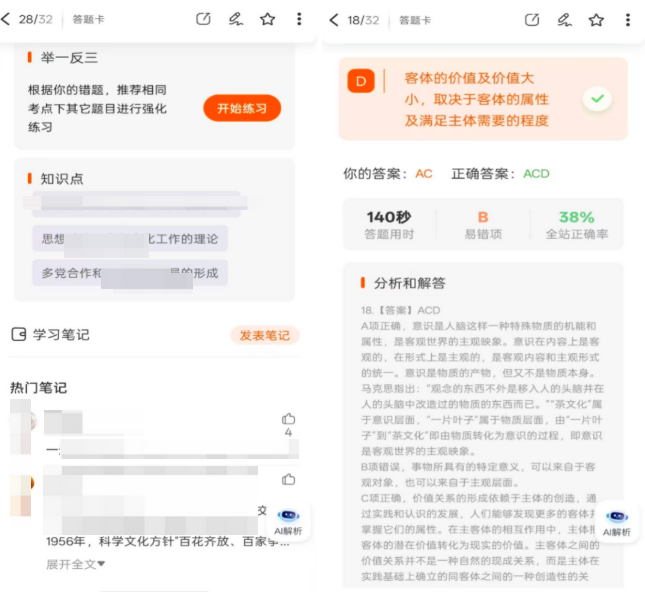
Task: Open 答题卡 on the 28/32 screen
Action: 88,19
